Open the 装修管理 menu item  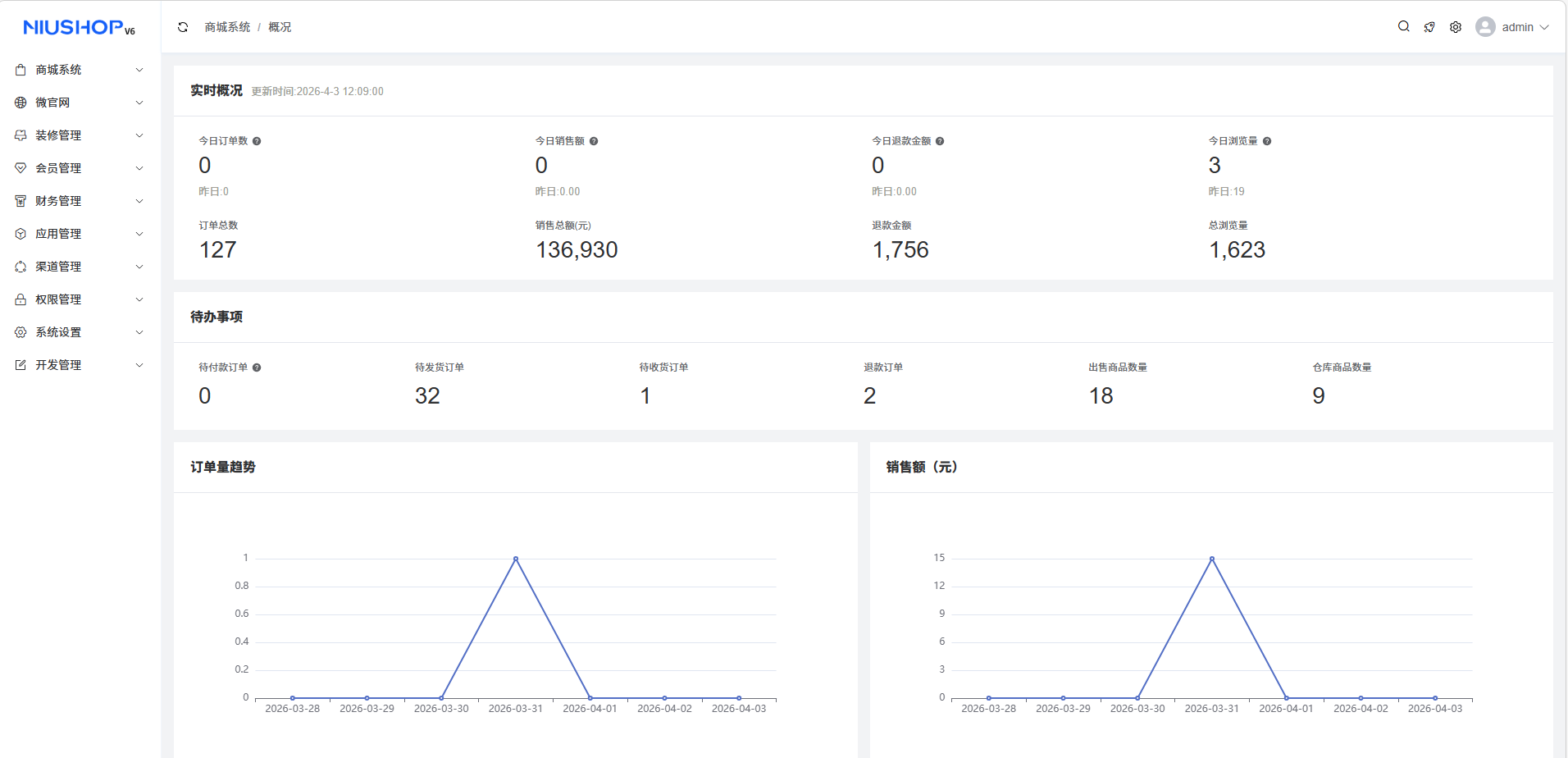click(x=58, y=135)
